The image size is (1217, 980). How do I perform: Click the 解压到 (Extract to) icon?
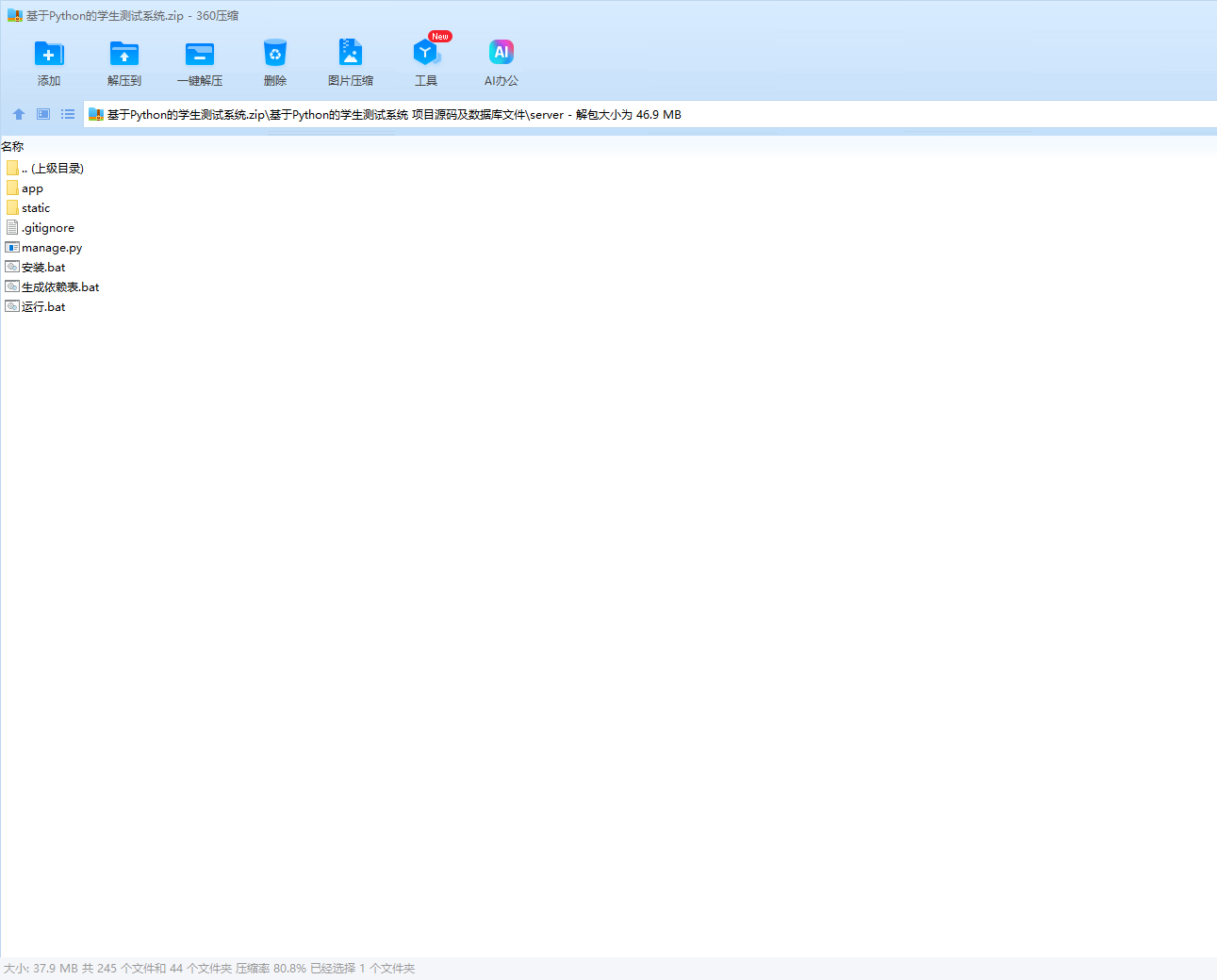pos(124,54)
